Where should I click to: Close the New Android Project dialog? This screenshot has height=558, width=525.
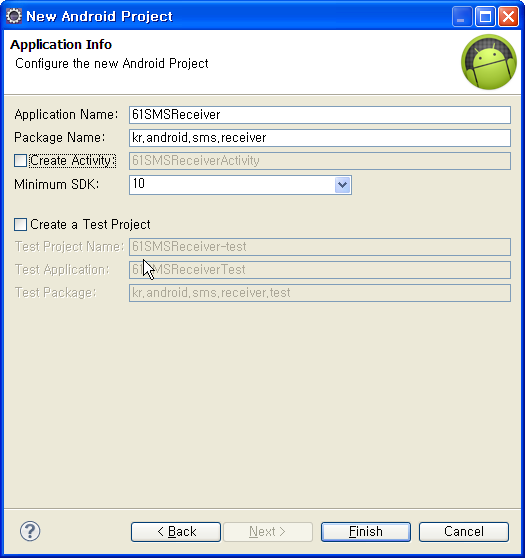click(x=508, y=16)
